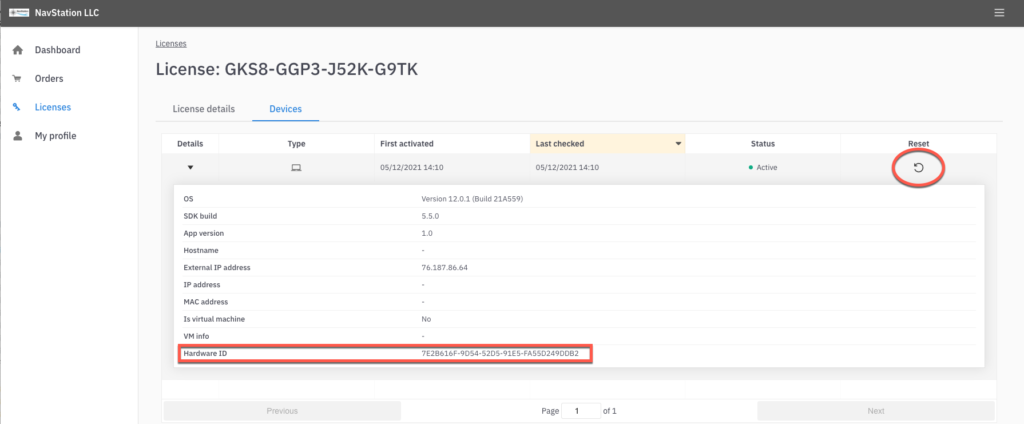Collapse the device details row arrow
1024x424 pixels.
click(190, 167)
